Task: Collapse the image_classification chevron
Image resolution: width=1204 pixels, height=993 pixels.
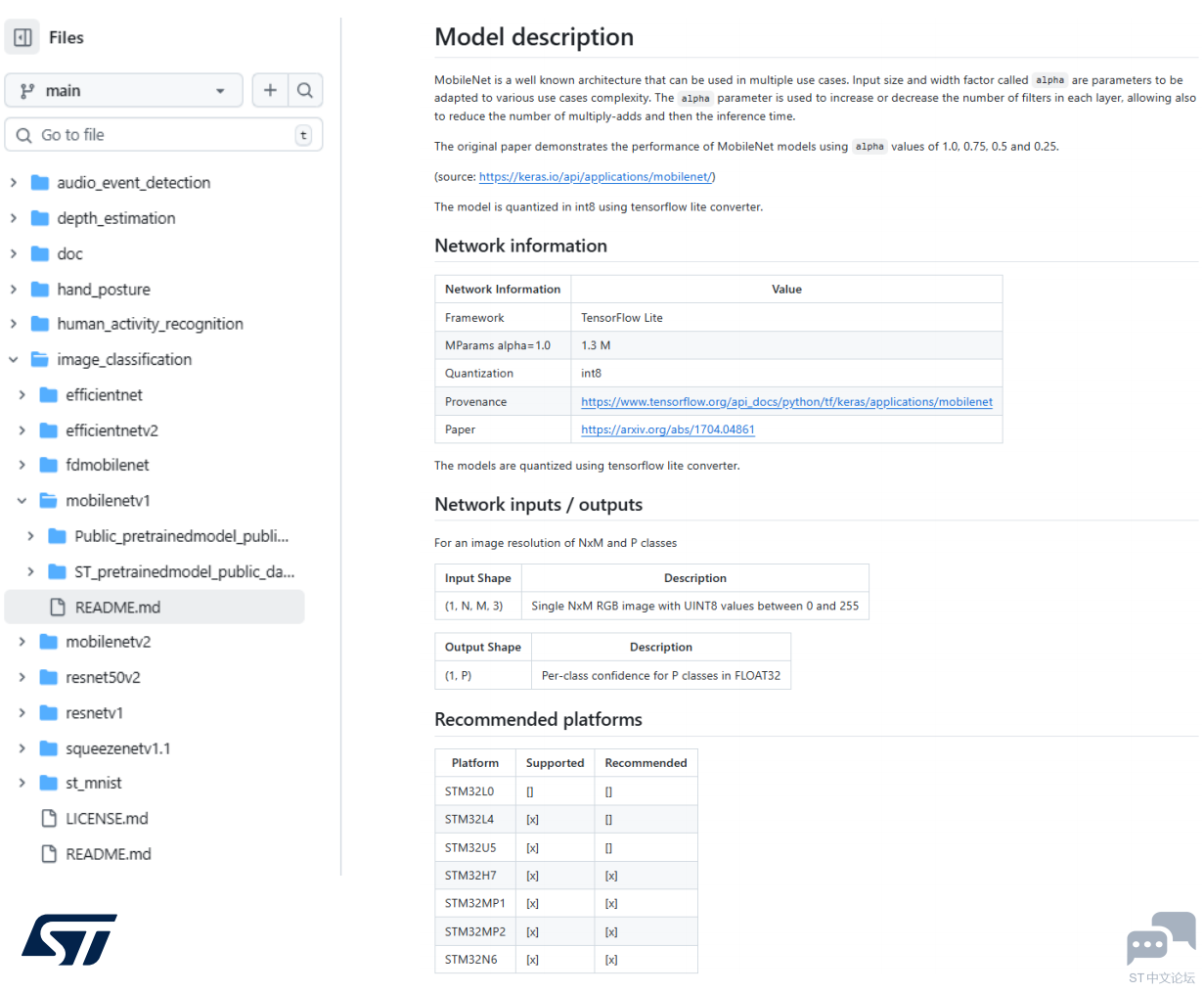Action: 14,359
